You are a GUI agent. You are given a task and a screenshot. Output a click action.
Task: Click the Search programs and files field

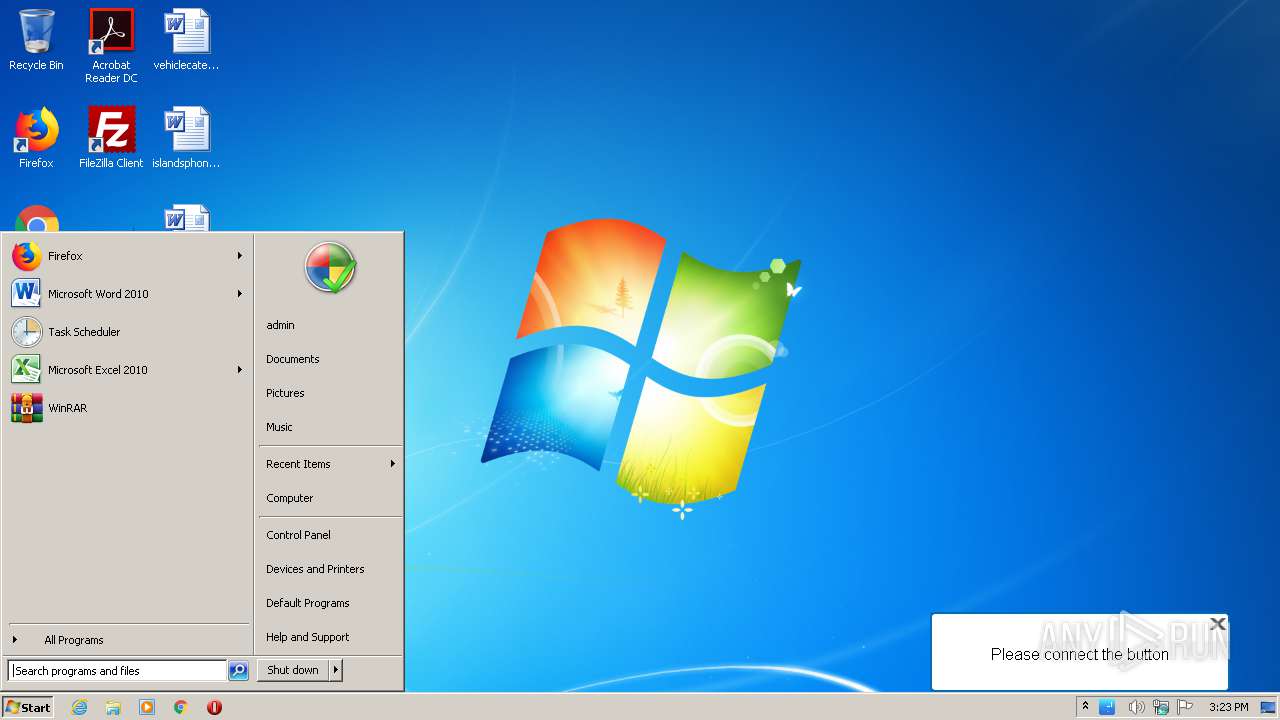[117, 671]
